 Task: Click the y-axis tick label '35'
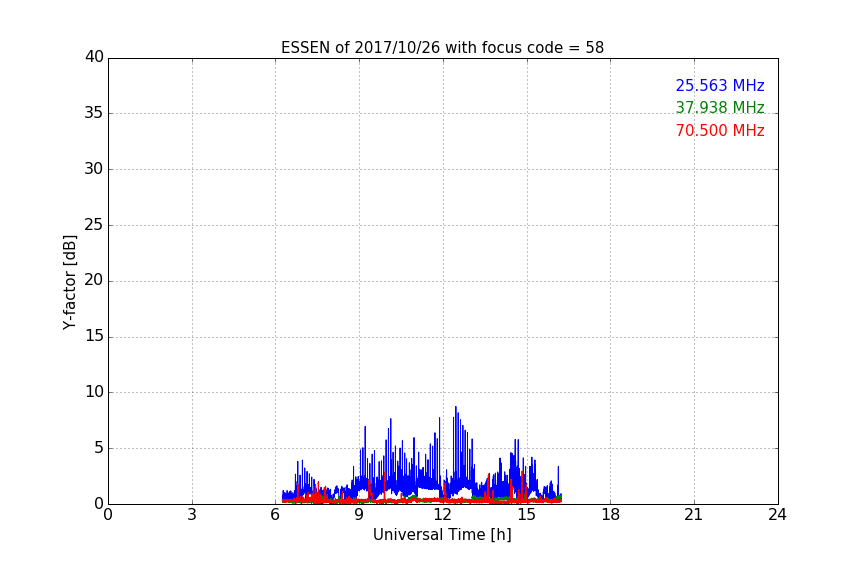pos(94,113)
